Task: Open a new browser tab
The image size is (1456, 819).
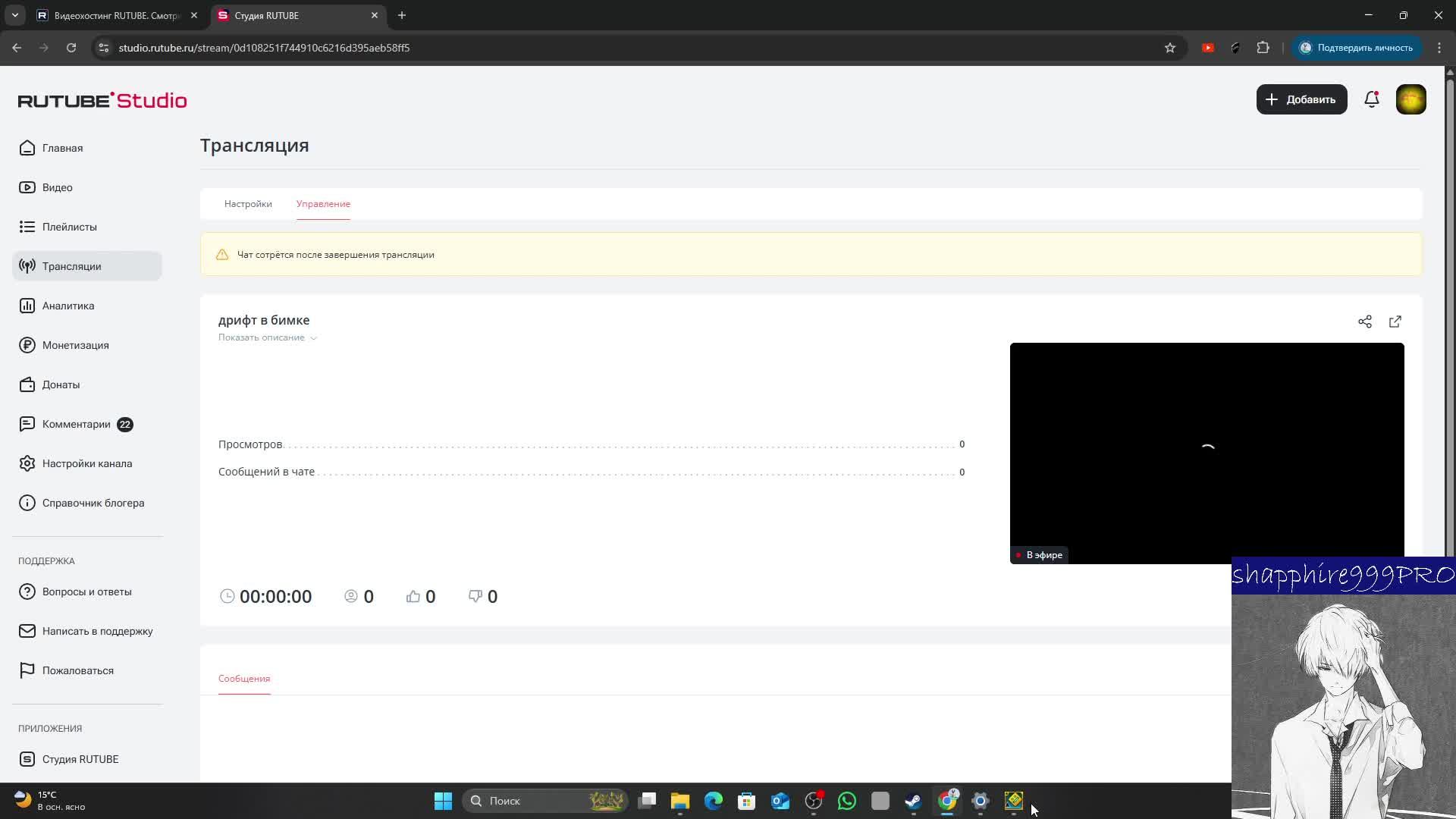Action: point(402,15)
